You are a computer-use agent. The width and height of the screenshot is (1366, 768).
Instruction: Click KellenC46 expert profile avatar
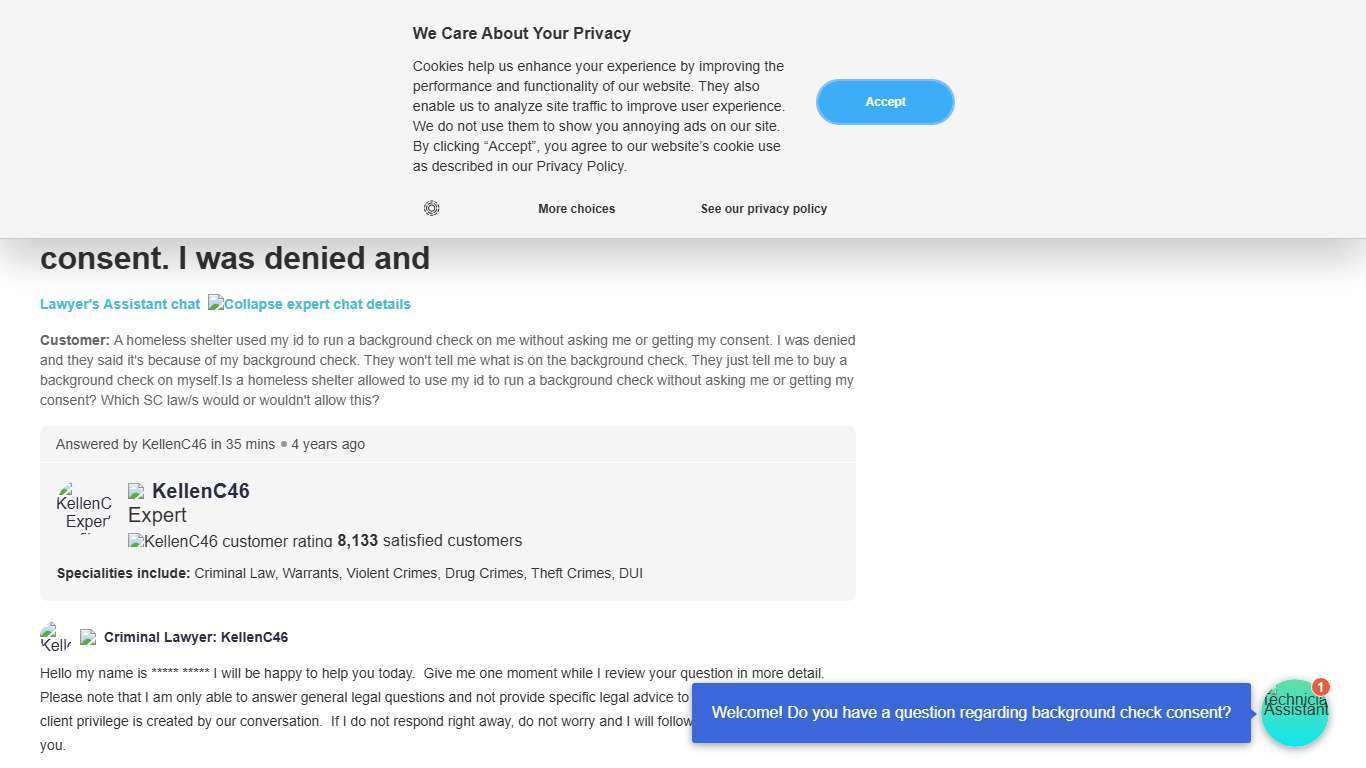pyautogui.click(x=85, y=508)
